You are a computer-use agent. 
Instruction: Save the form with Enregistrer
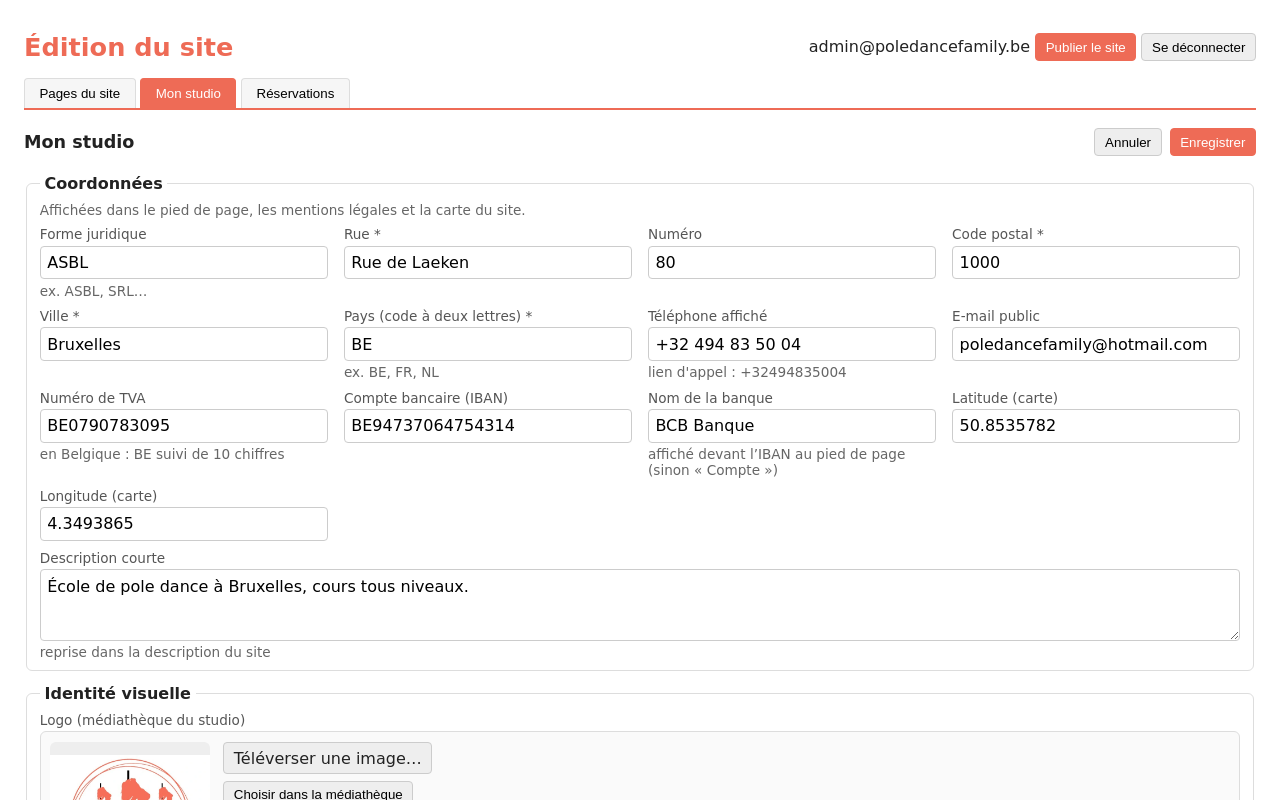[x=1213, y=142]
